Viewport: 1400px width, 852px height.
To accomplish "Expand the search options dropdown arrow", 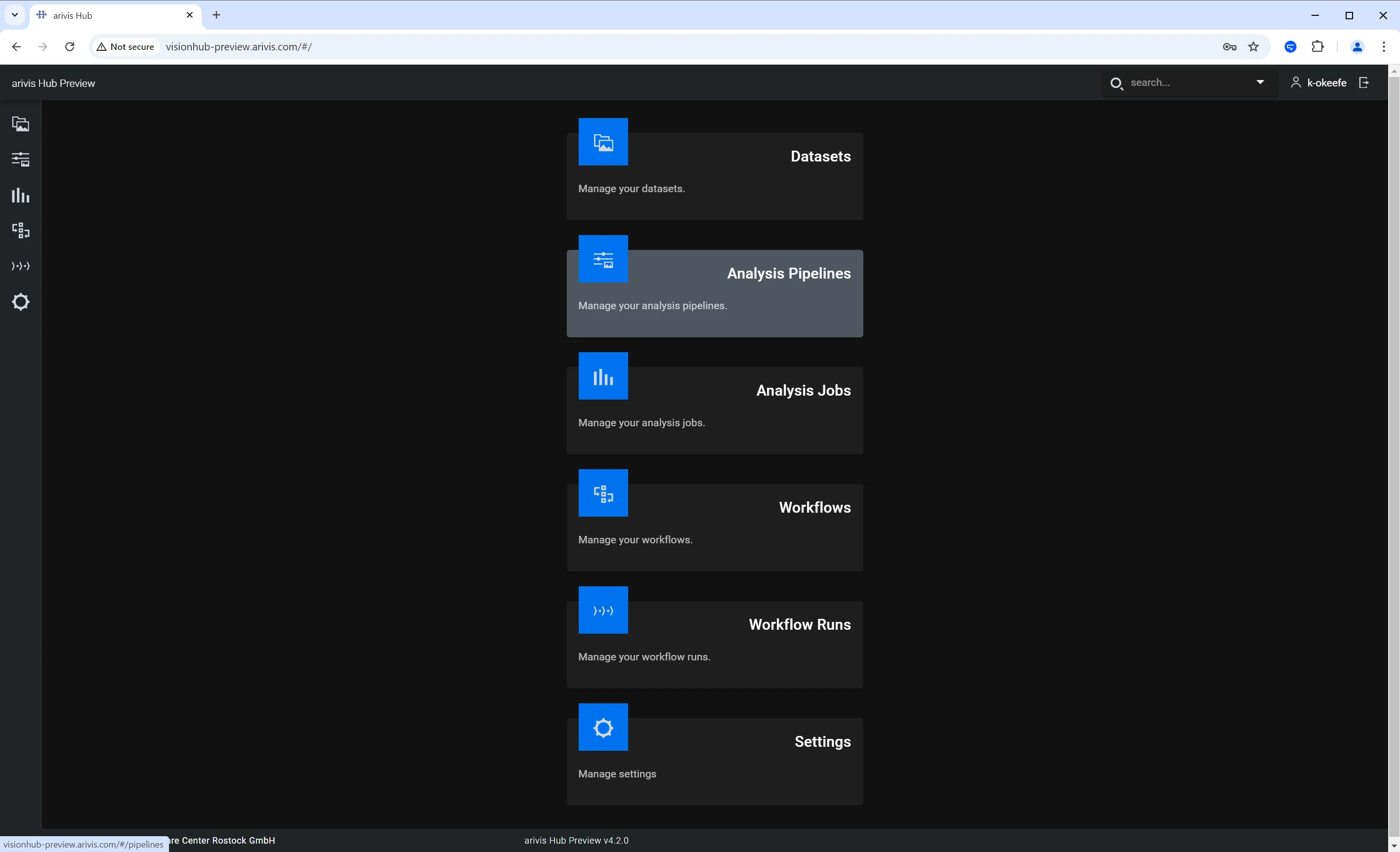I will coord(1260,82).
